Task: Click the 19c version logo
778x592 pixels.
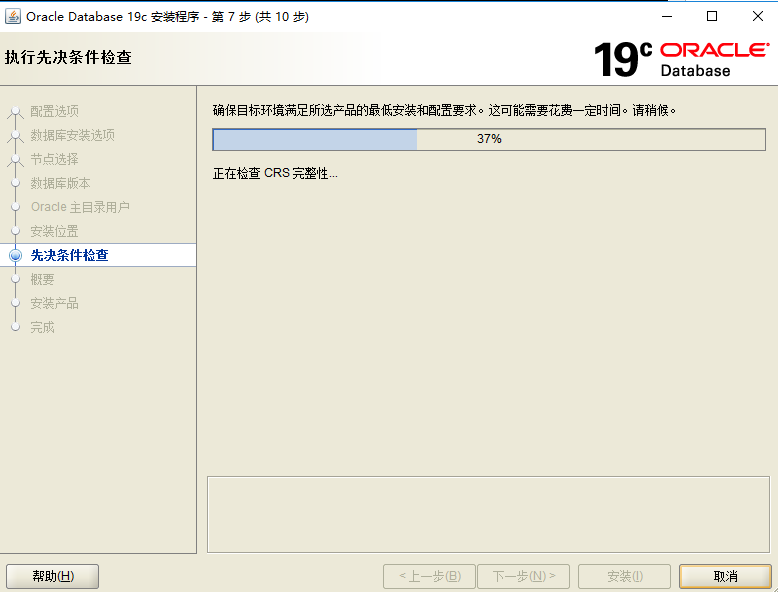Action: click(x=622, y=60)
